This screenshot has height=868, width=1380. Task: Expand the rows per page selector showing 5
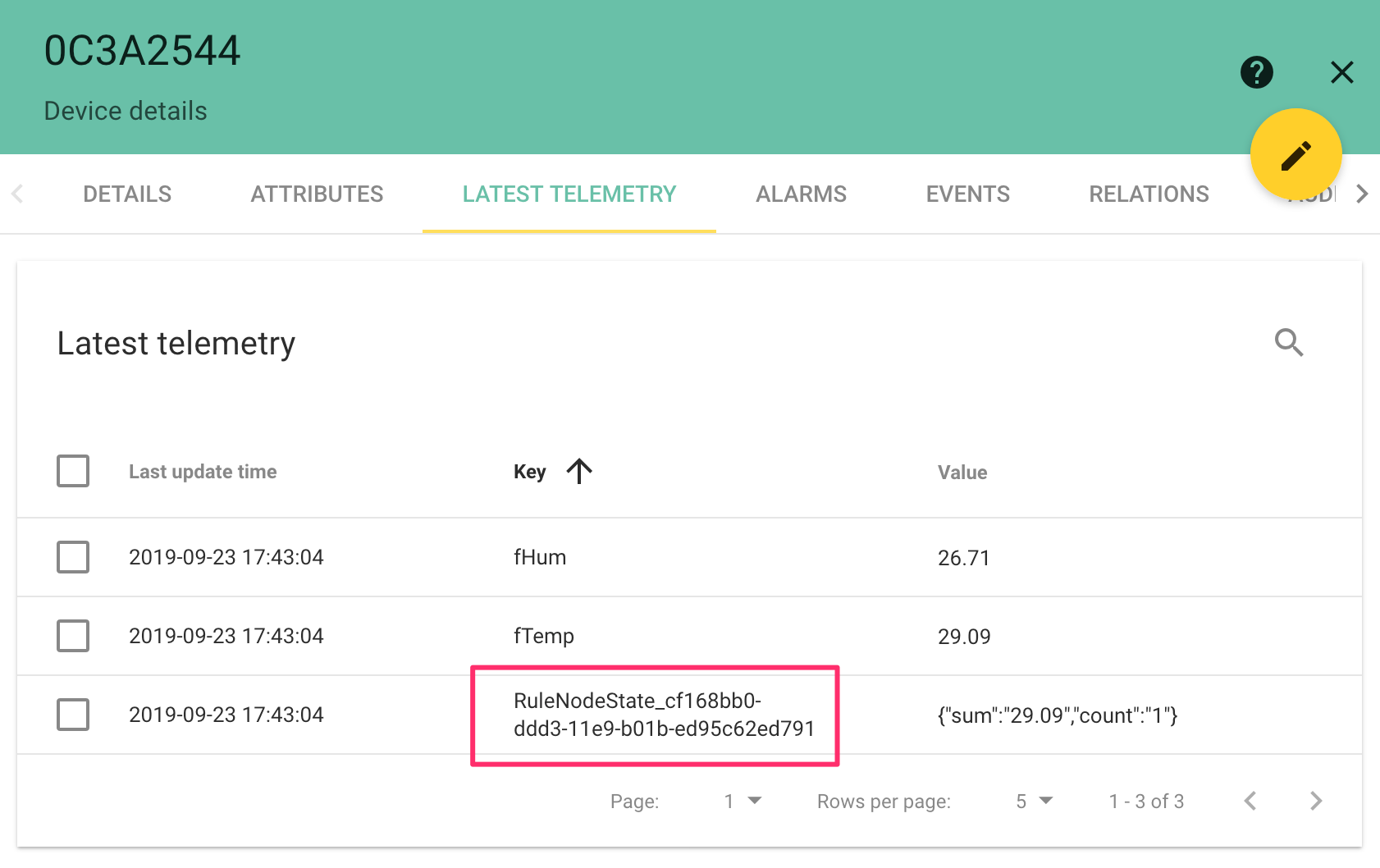tap(1033, 801)
